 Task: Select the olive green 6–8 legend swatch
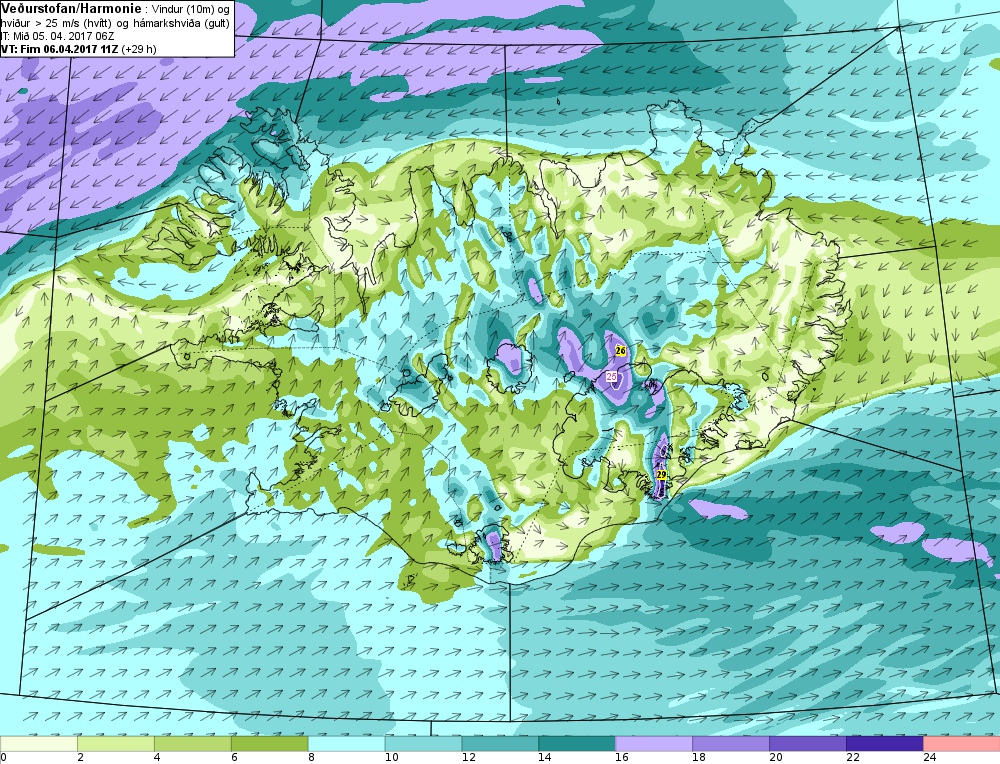tap(270, 744)
